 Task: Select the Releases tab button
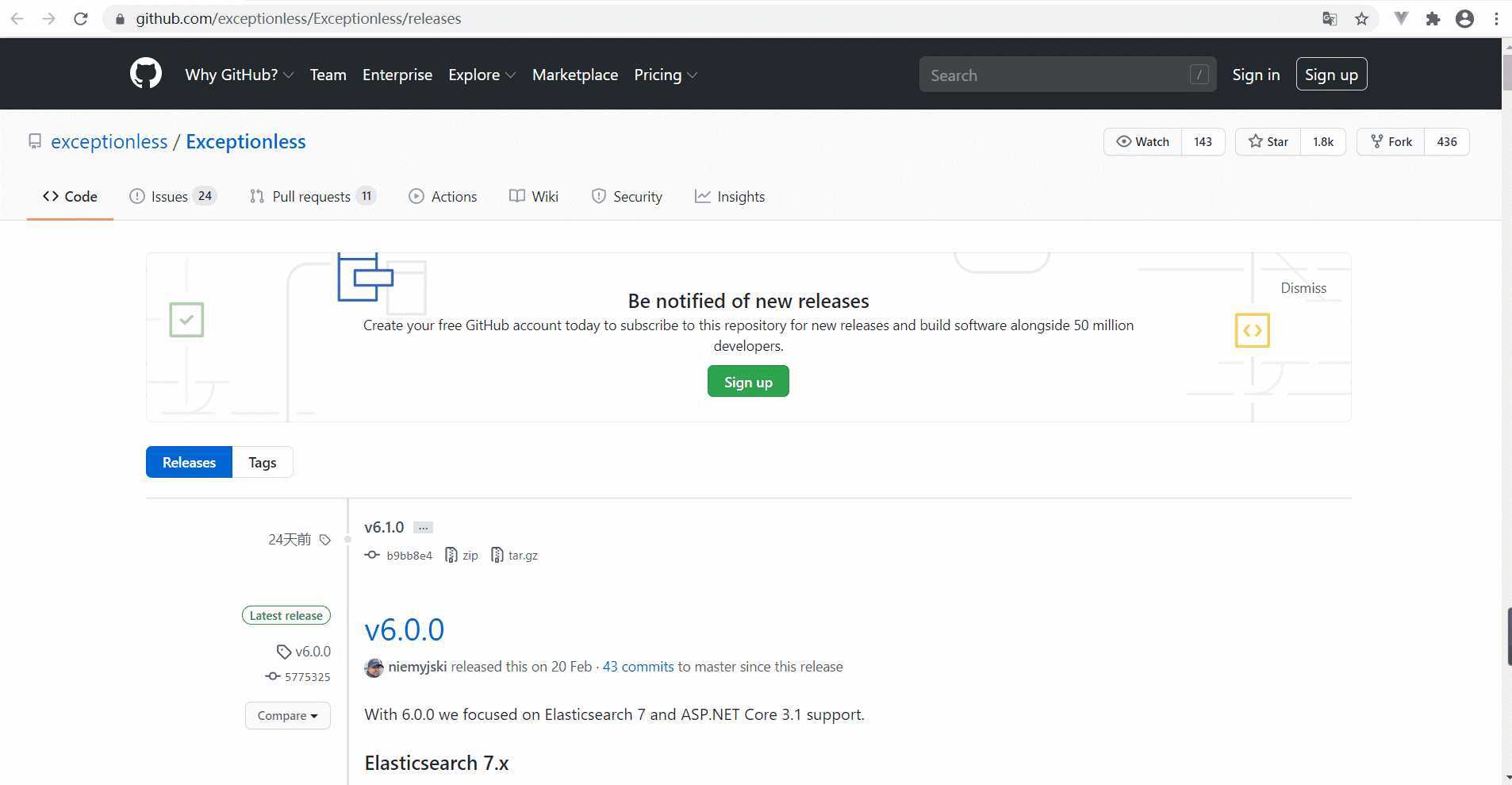pyautogui.click(x=189, y=462)
